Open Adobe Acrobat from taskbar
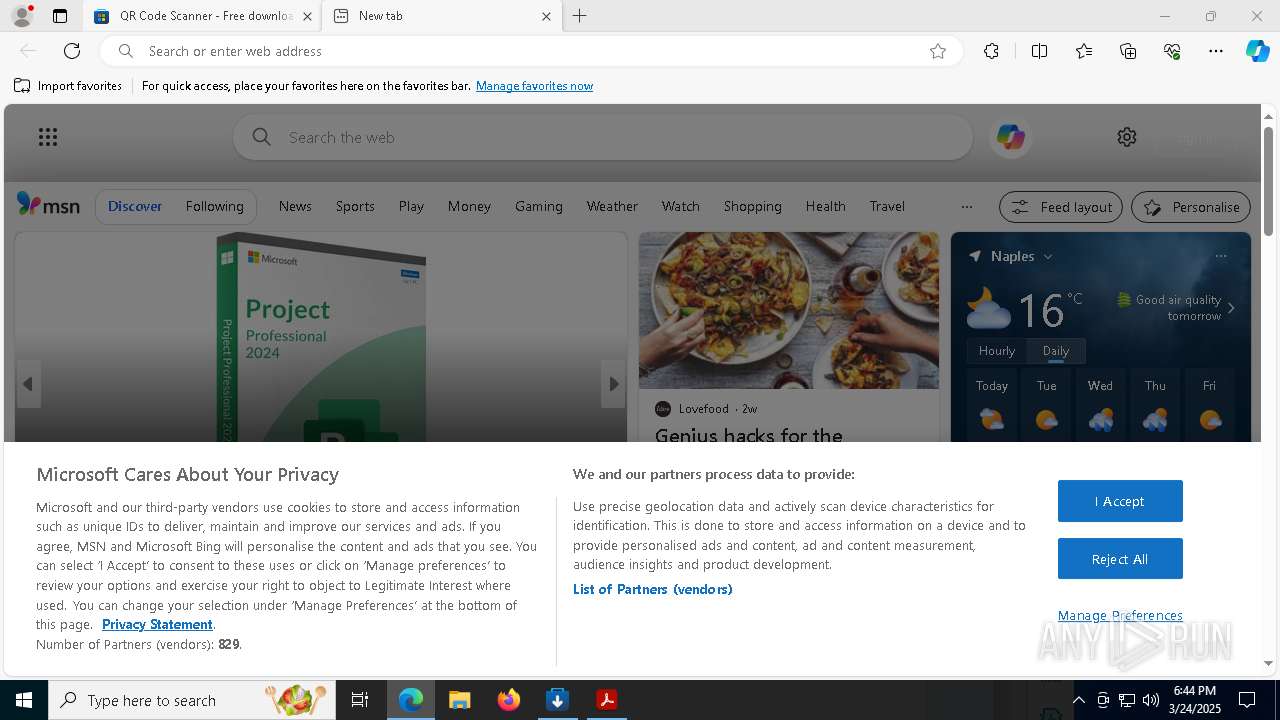Image resolution: width=1280 pixels, height=720 pixels. pos(607,700)
